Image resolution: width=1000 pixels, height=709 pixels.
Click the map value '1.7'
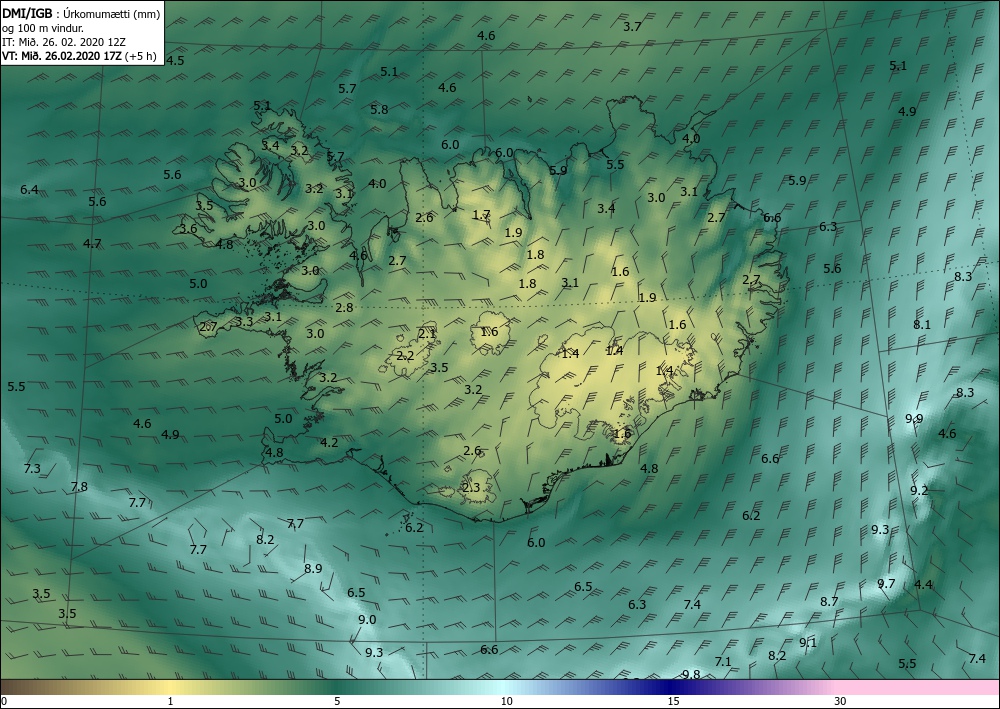pos(482,215)
